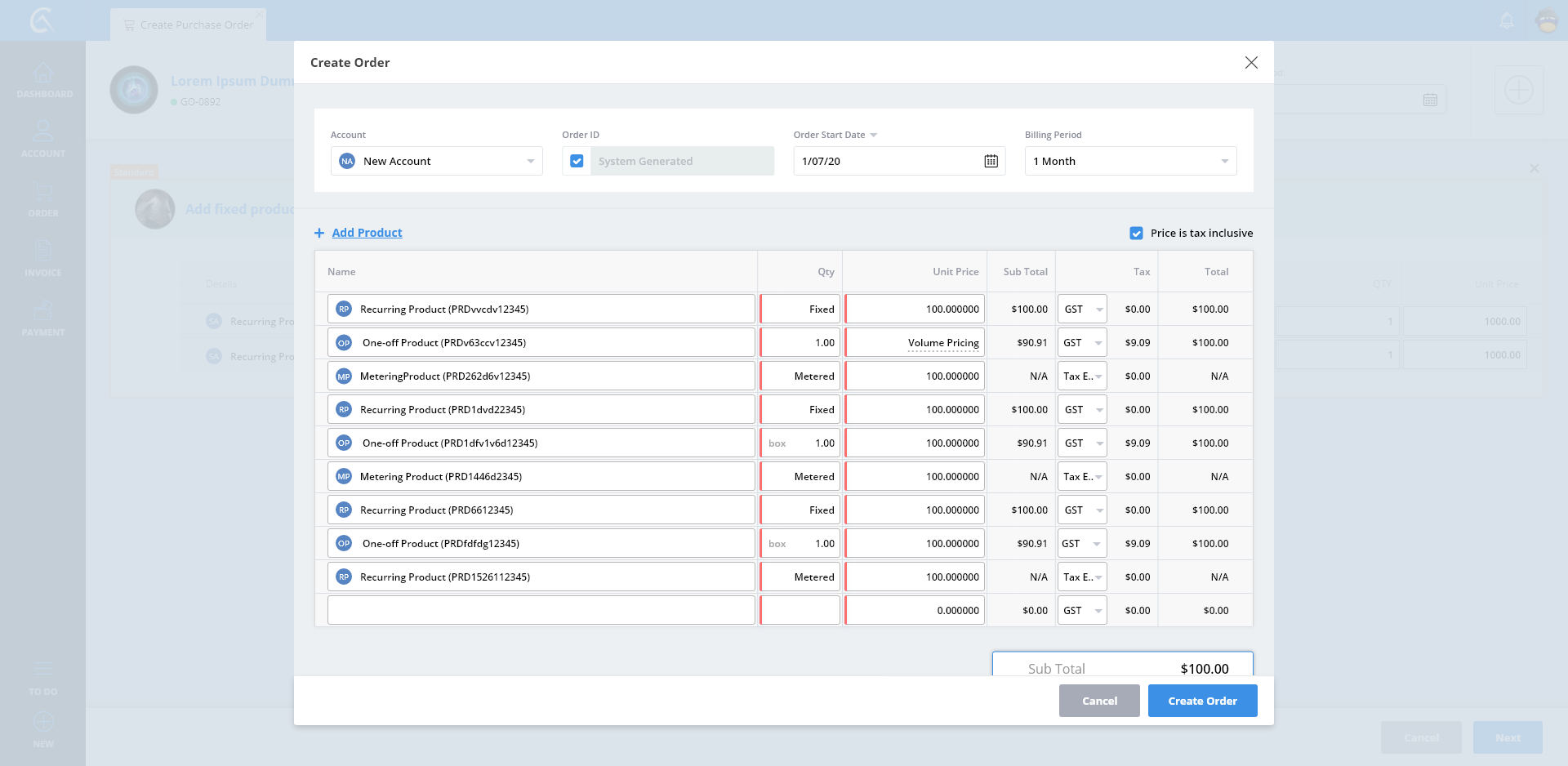1568x766 pixels.
Task: Open the calendar picker for Order Start Date
Action: [991, 161]
